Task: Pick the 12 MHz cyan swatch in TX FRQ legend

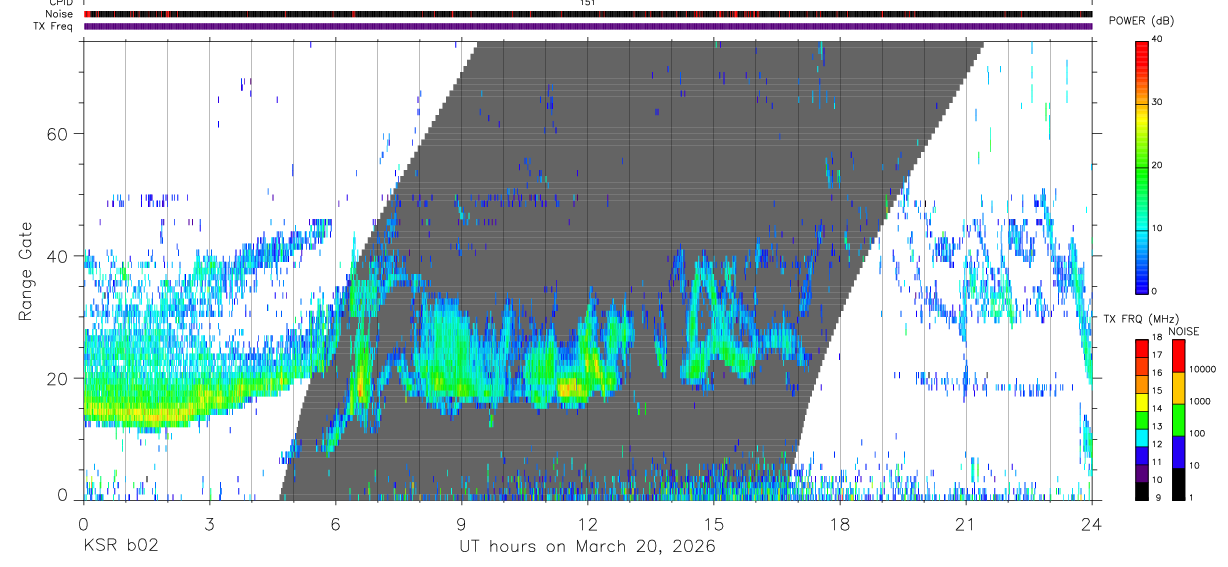Action: point(1141,439)
